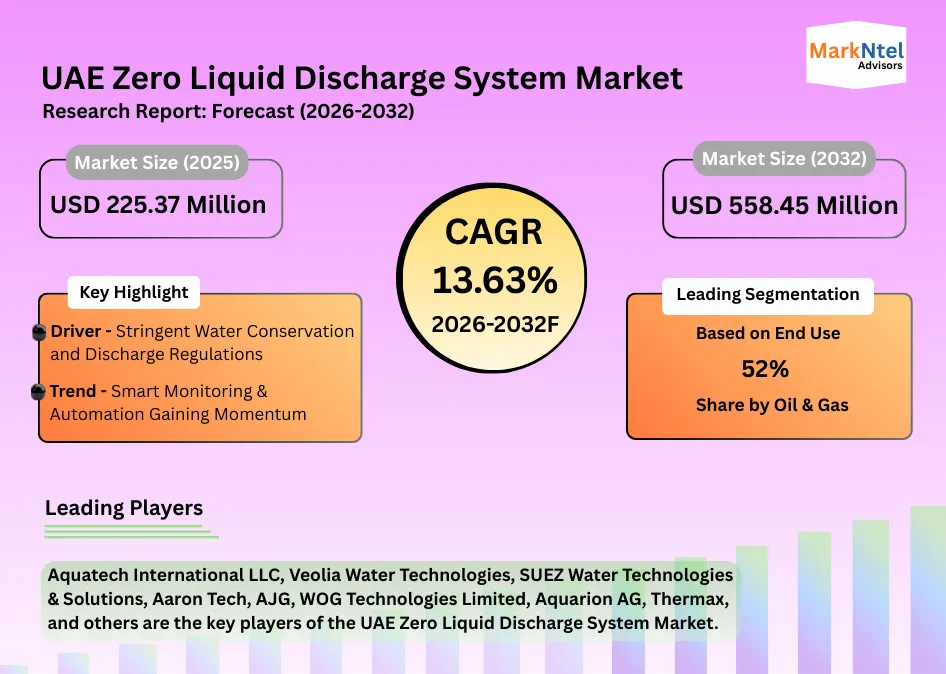Screen dimensions: 946x674
Task: Click the Leading Players heading
Action: click(124, 508)
